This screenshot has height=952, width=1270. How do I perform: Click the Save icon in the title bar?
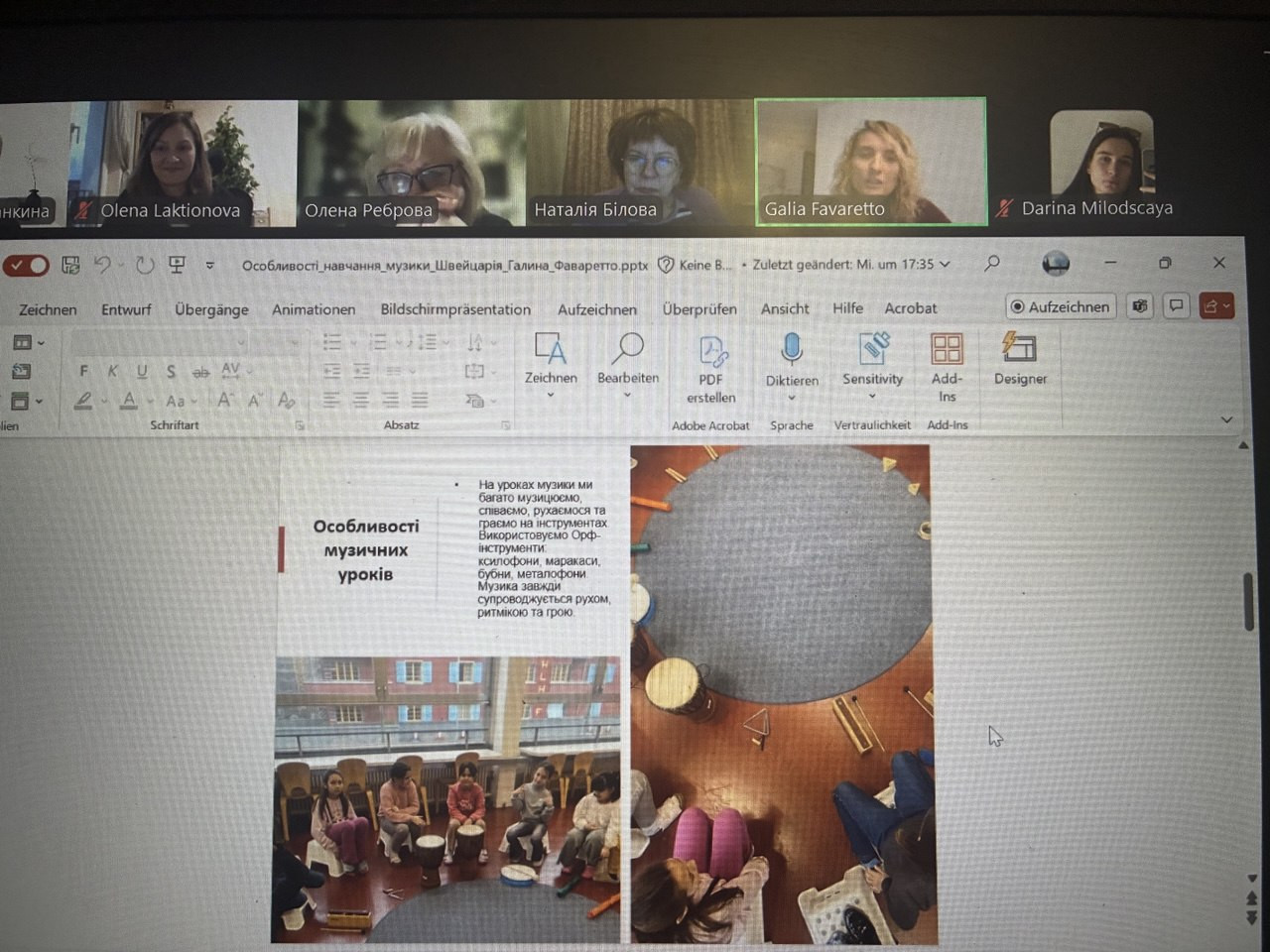click(x=70, y=265)
